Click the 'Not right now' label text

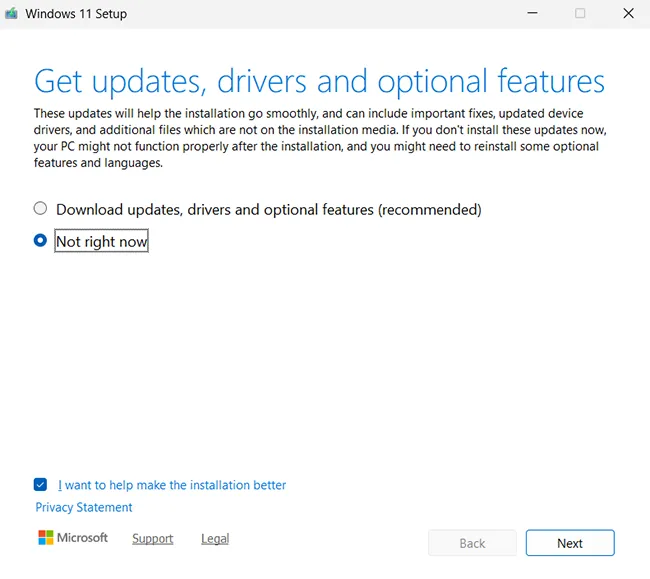pyautogui.click(x=102, y=241)
